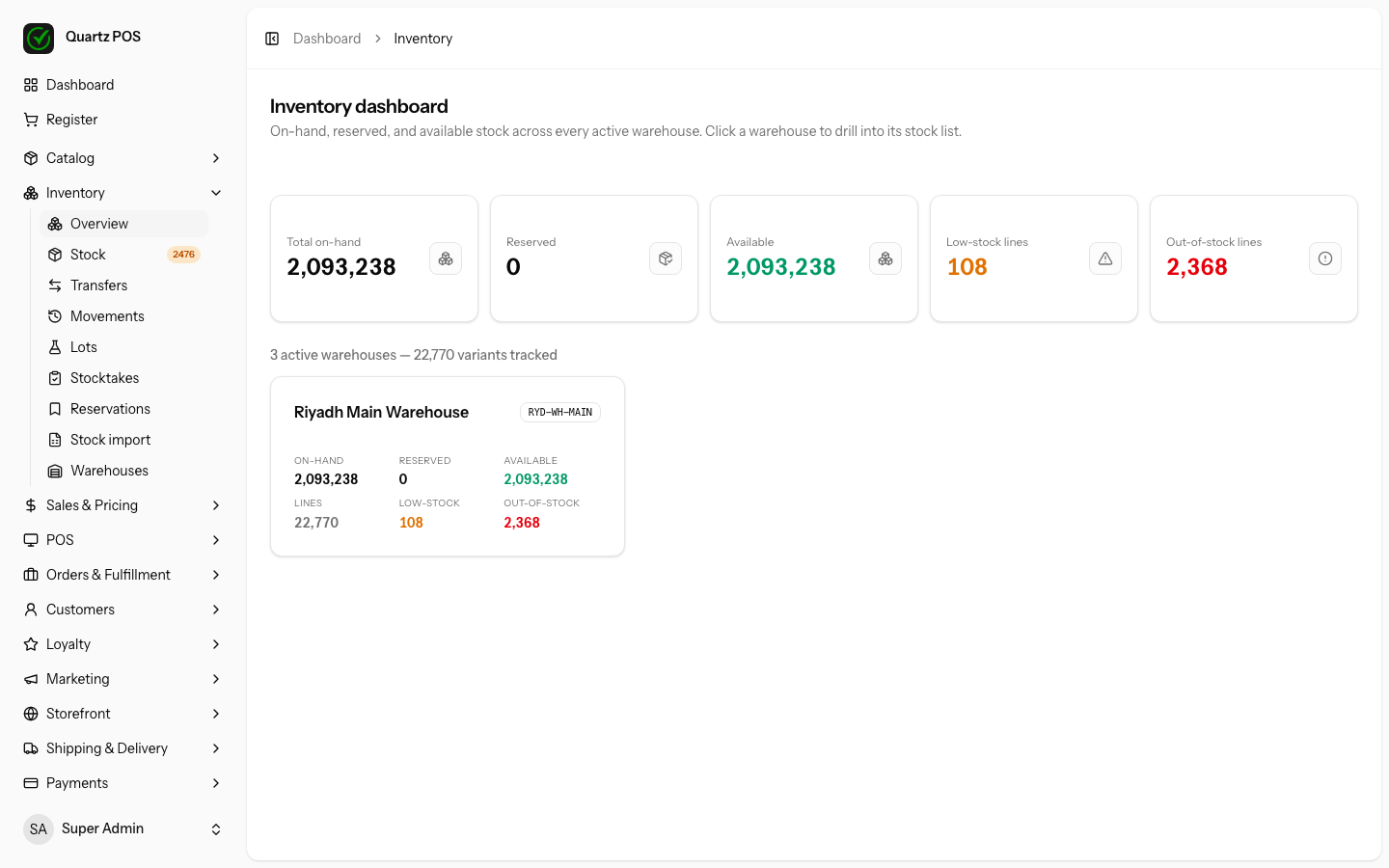Click the warehouse lines value 22,770
The image size is (1389, 868).
(x=316, y=523)
